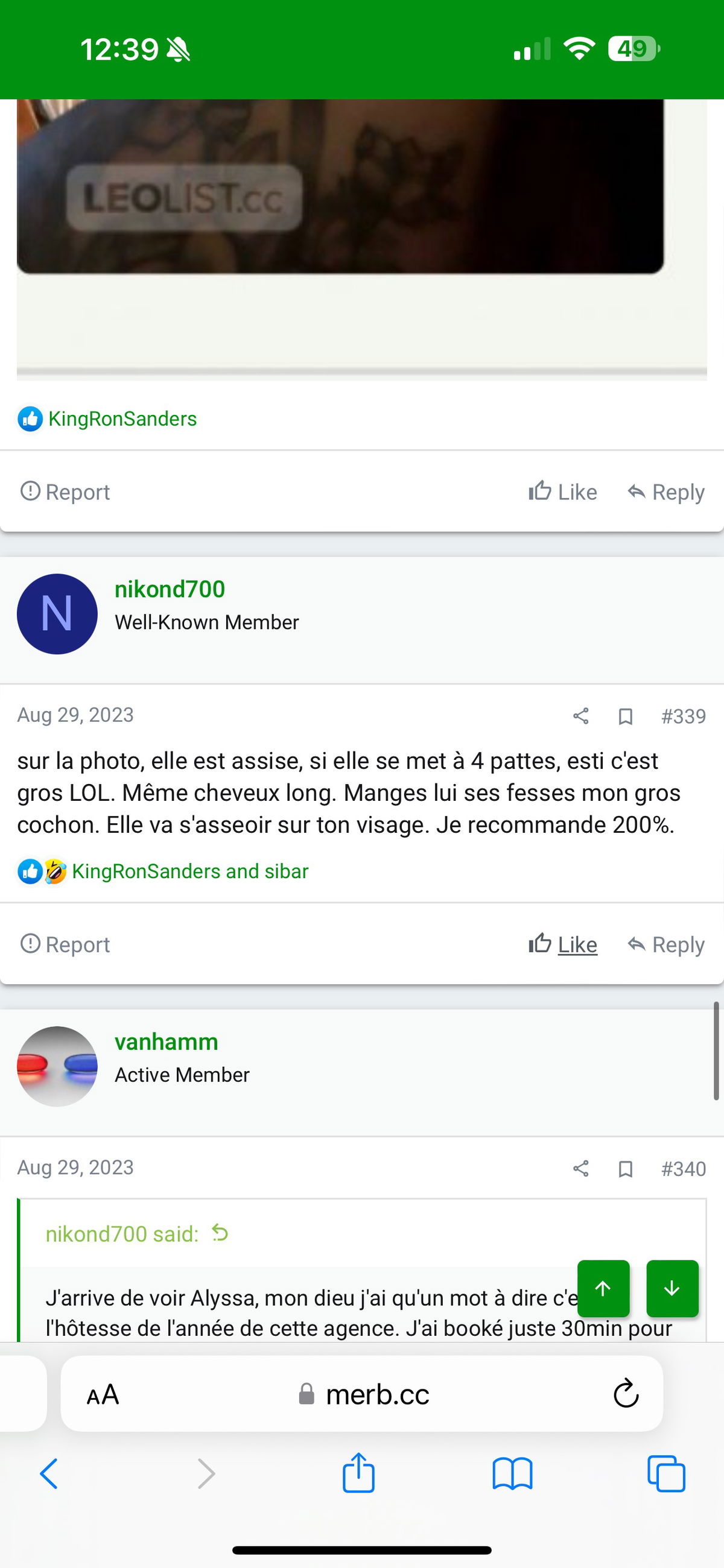Reply to nikond700's post
This screenshot has width=724, height=1568.
[x=666, y=944]
